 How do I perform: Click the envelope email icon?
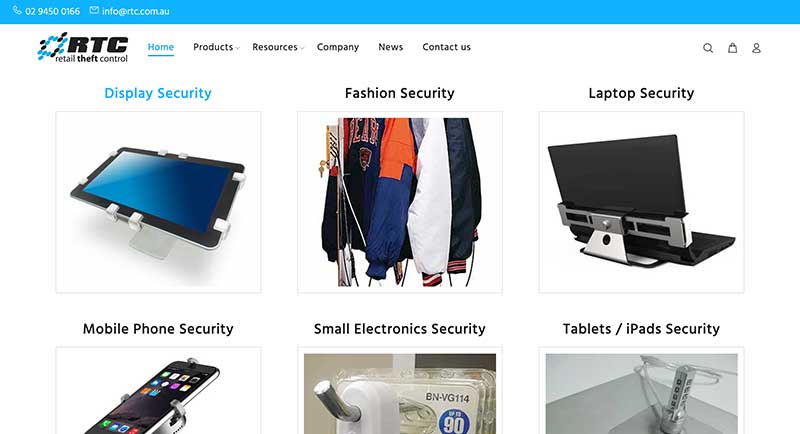pyautogui.click(x=94, y=10)
